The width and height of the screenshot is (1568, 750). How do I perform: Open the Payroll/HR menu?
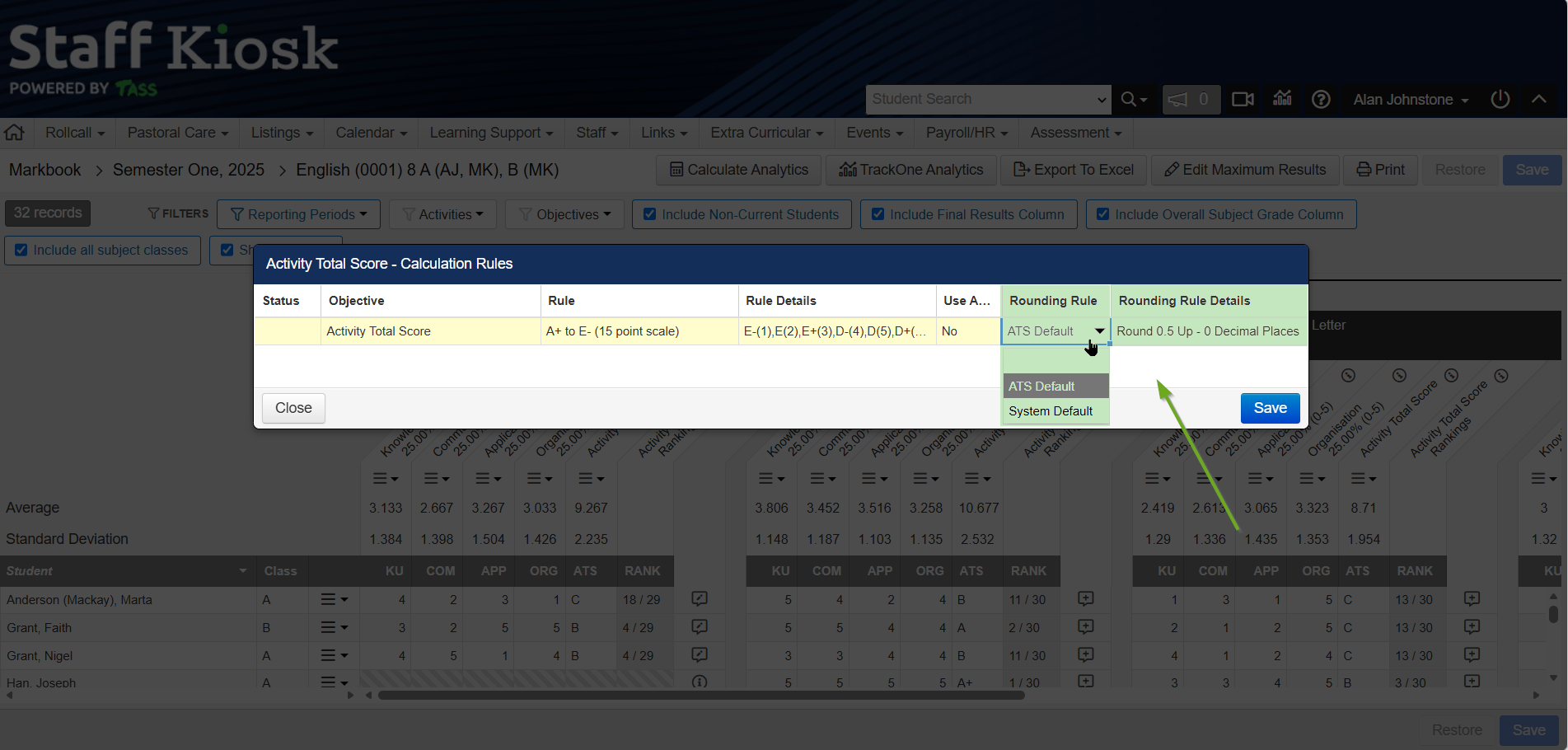(x=967, y=133)
